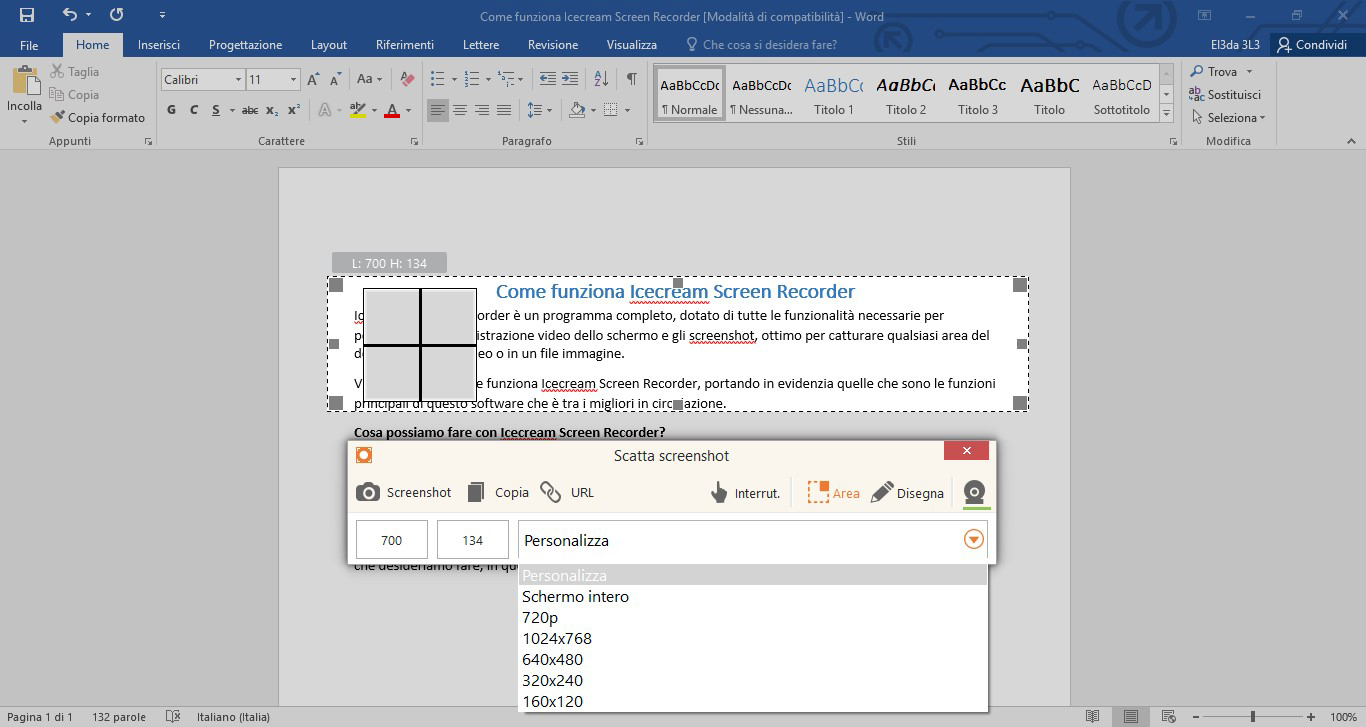Click the Copia formato paintbrush
1366x727 pixels.
[58, 117]
